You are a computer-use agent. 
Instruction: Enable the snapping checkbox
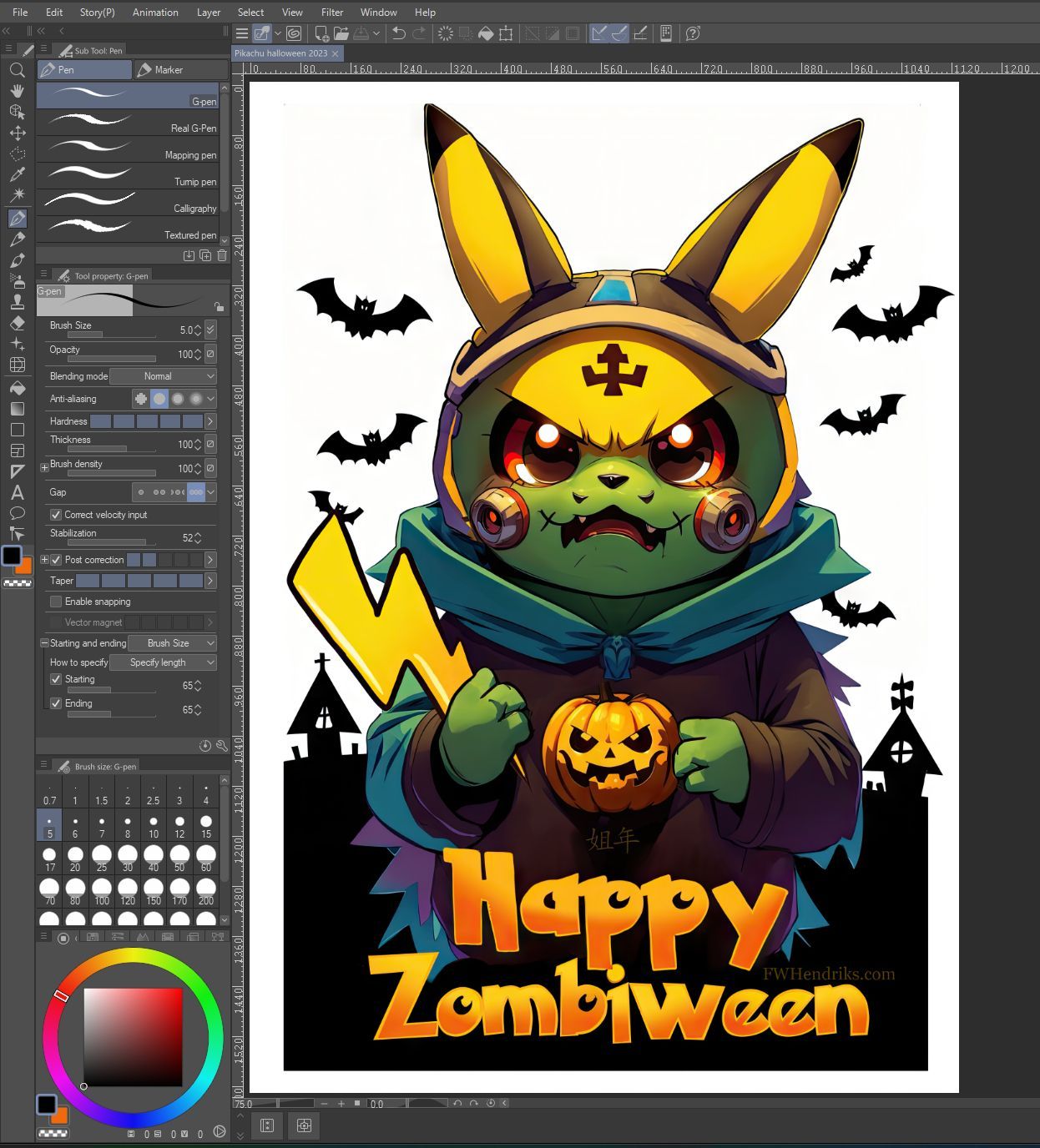pyautogui.click(x=56, y=602)
